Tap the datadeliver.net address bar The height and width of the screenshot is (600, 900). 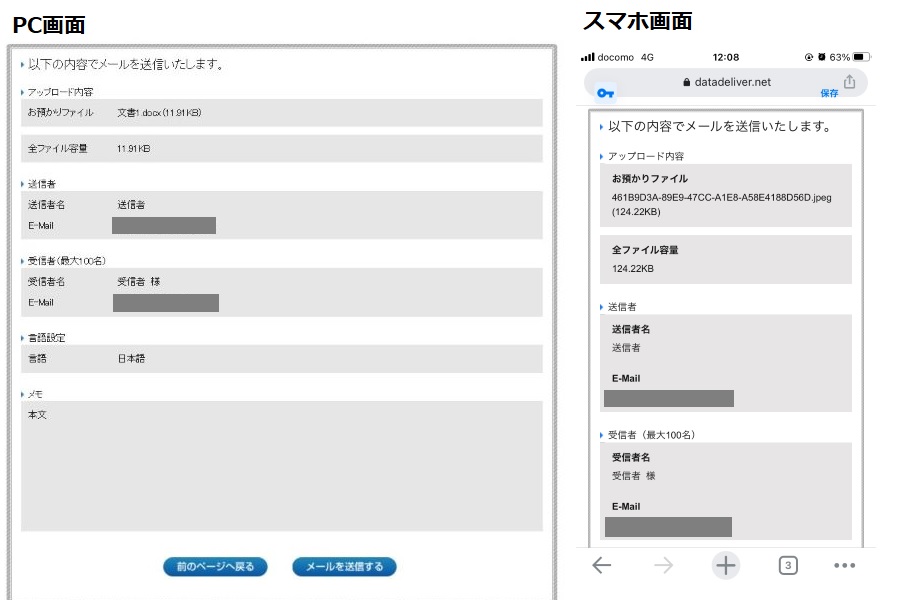pyautogui.click(x=726, y=83)
